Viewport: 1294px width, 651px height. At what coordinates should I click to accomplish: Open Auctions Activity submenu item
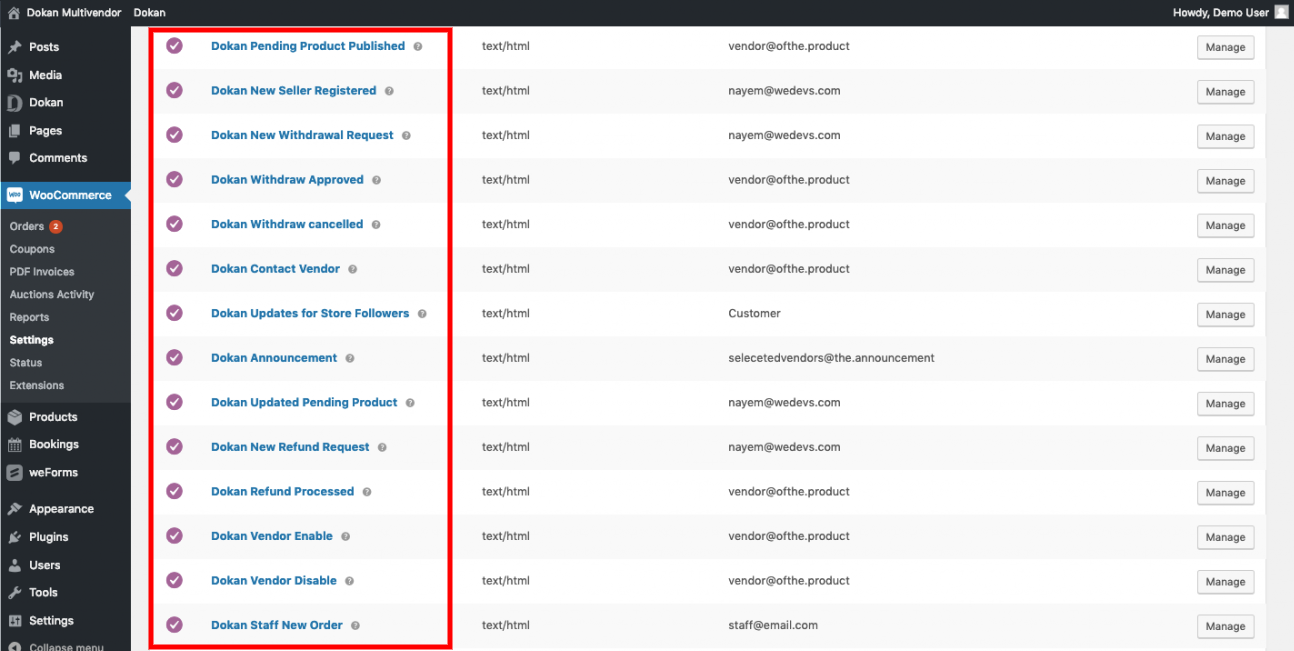52,295
